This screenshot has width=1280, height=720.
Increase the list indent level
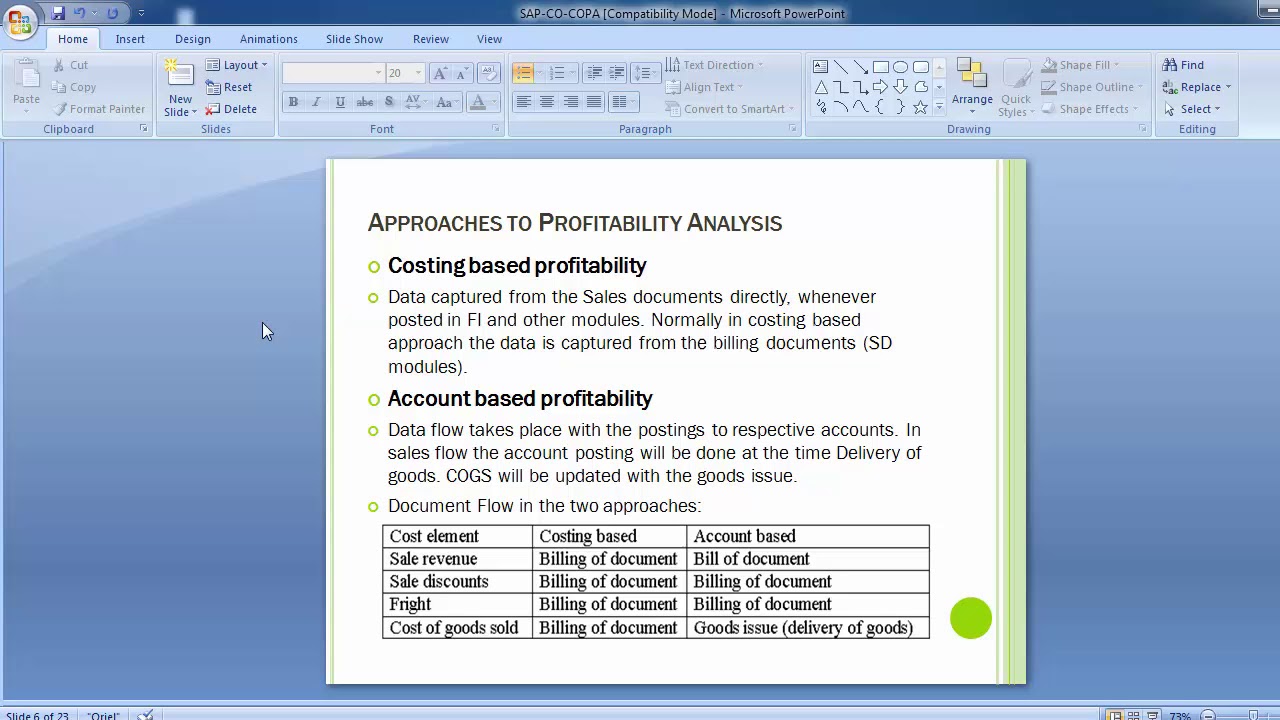tap(617, 73)
